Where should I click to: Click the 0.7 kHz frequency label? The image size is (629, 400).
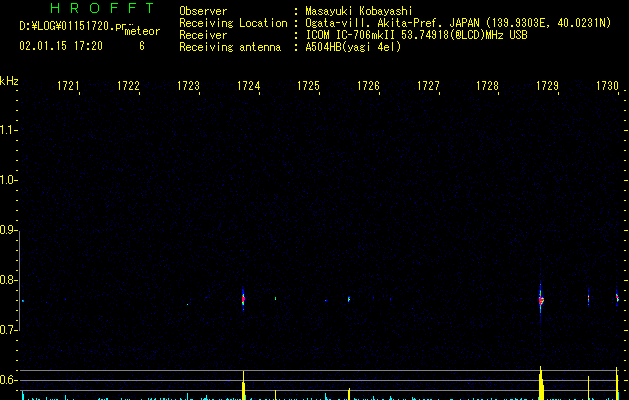(x=8, y=330)
